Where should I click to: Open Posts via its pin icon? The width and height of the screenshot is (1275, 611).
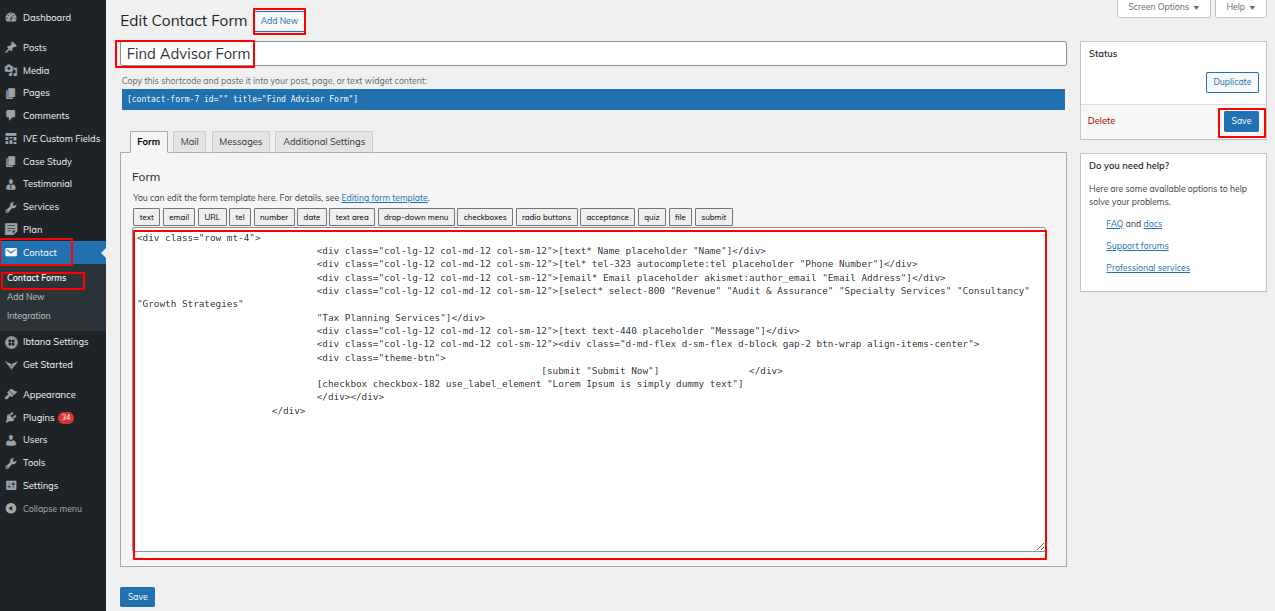[x=11, y=48]
